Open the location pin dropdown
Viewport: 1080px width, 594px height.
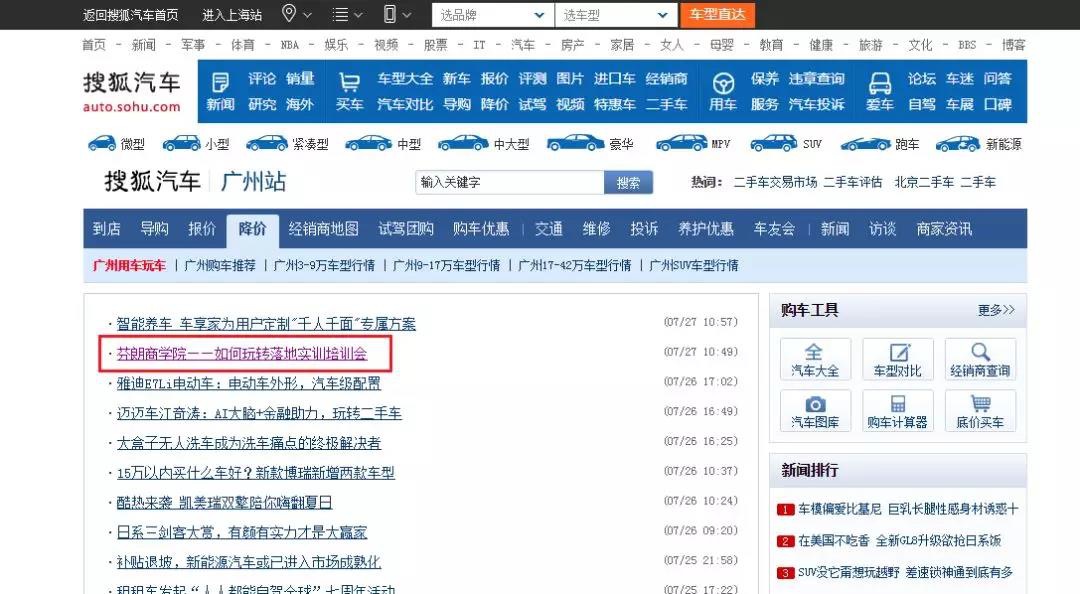tap(296, 14)
